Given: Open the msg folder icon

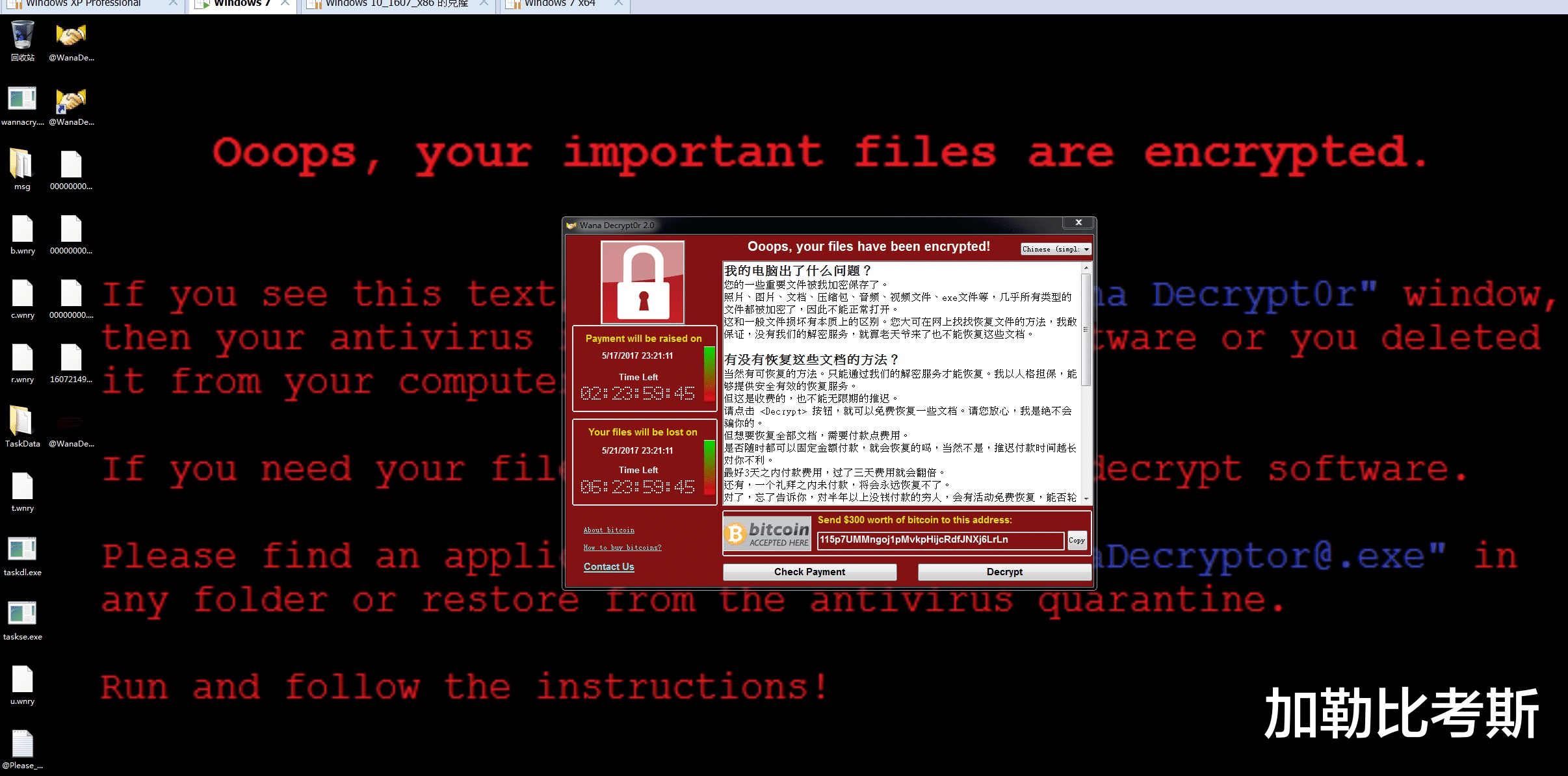Looking at the screenshot, I should point(22,169).
